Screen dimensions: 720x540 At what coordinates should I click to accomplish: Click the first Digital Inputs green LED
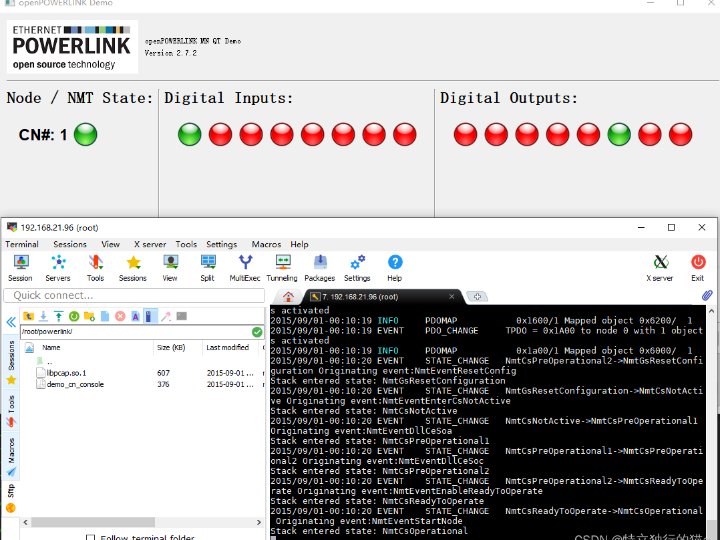click(x=190, y=134)
